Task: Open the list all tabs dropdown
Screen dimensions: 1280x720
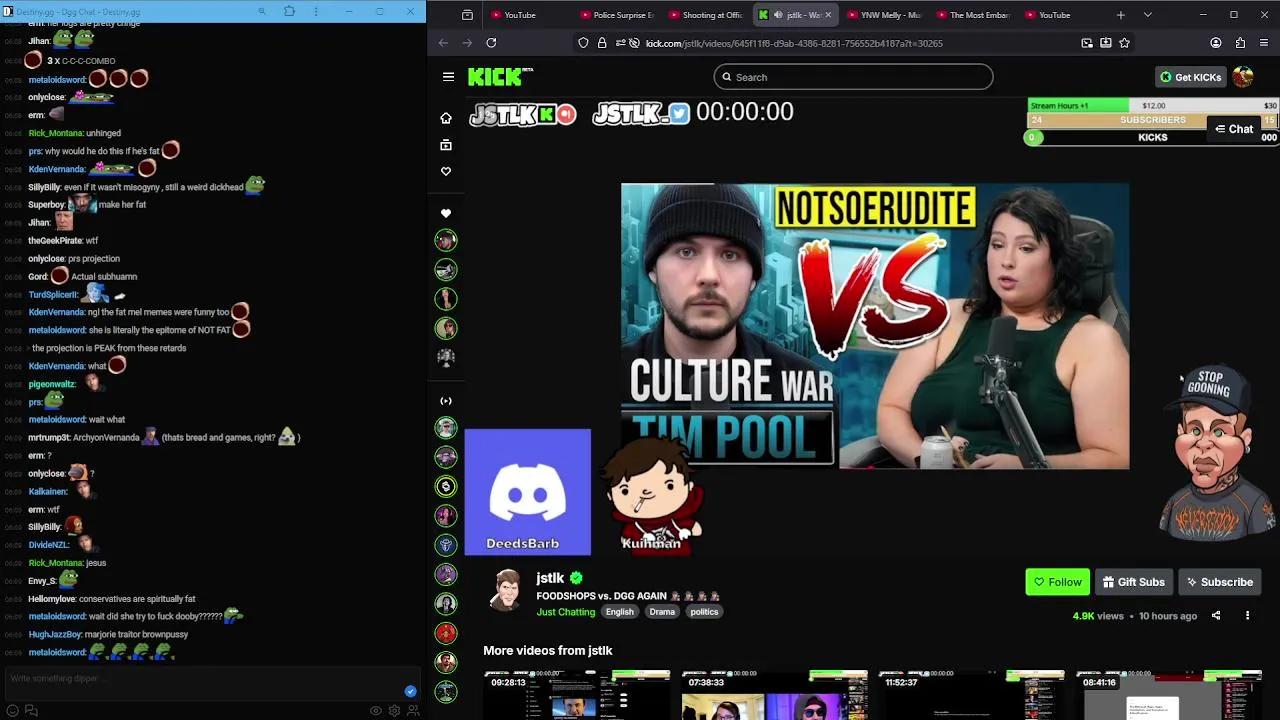Action: pos(1147,15)
